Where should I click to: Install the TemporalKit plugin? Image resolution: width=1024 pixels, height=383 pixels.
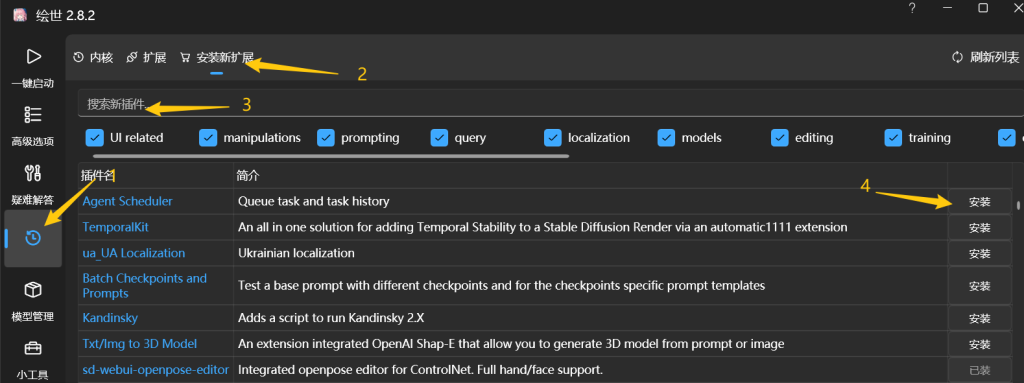tap(980, 228)
